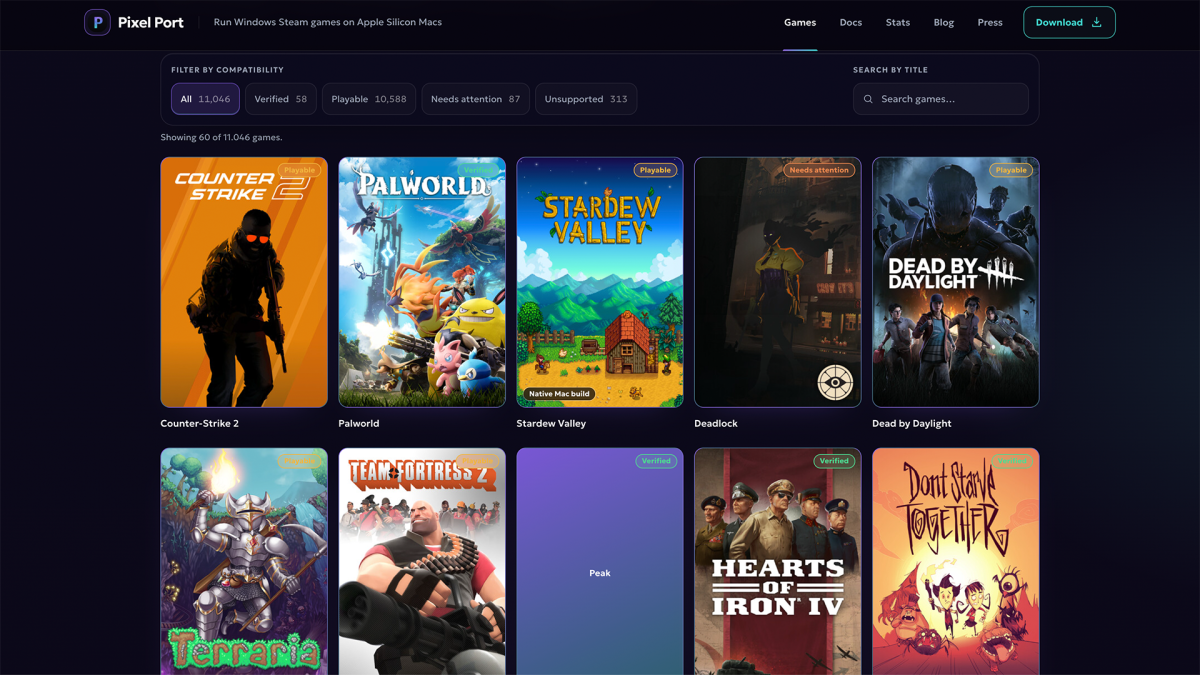The width and height of the screenshot is (1200, 675).
Task: Click the Counter-Strike 2 title text
Action: tap(199, 423)
